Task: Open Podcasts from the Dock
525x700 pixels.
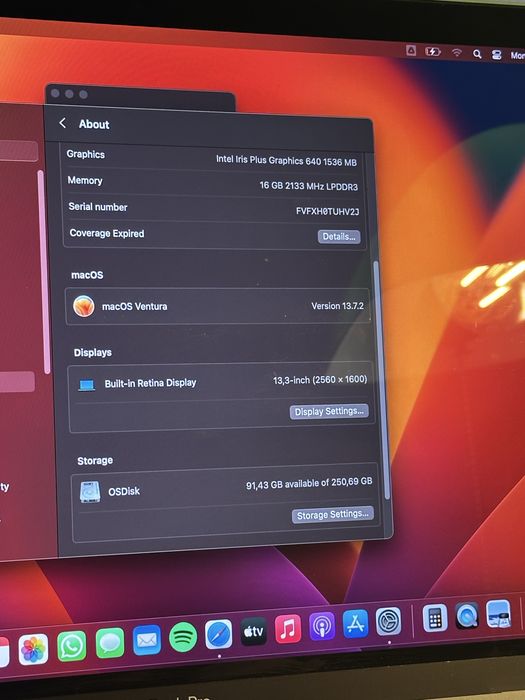Action: (x=322, y=626)
